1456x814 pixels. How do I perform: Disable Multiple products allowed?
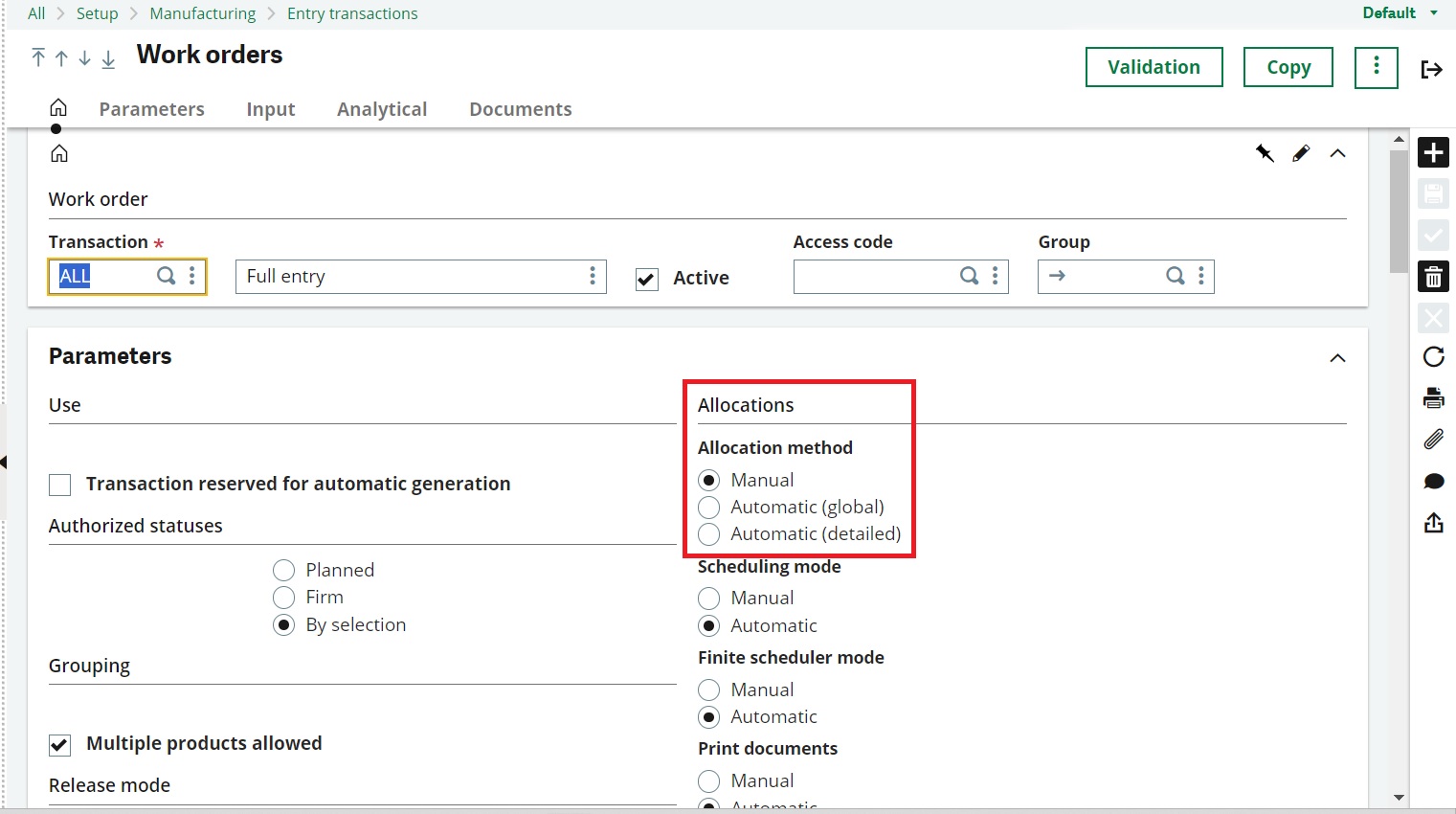(x=59, y=744)
